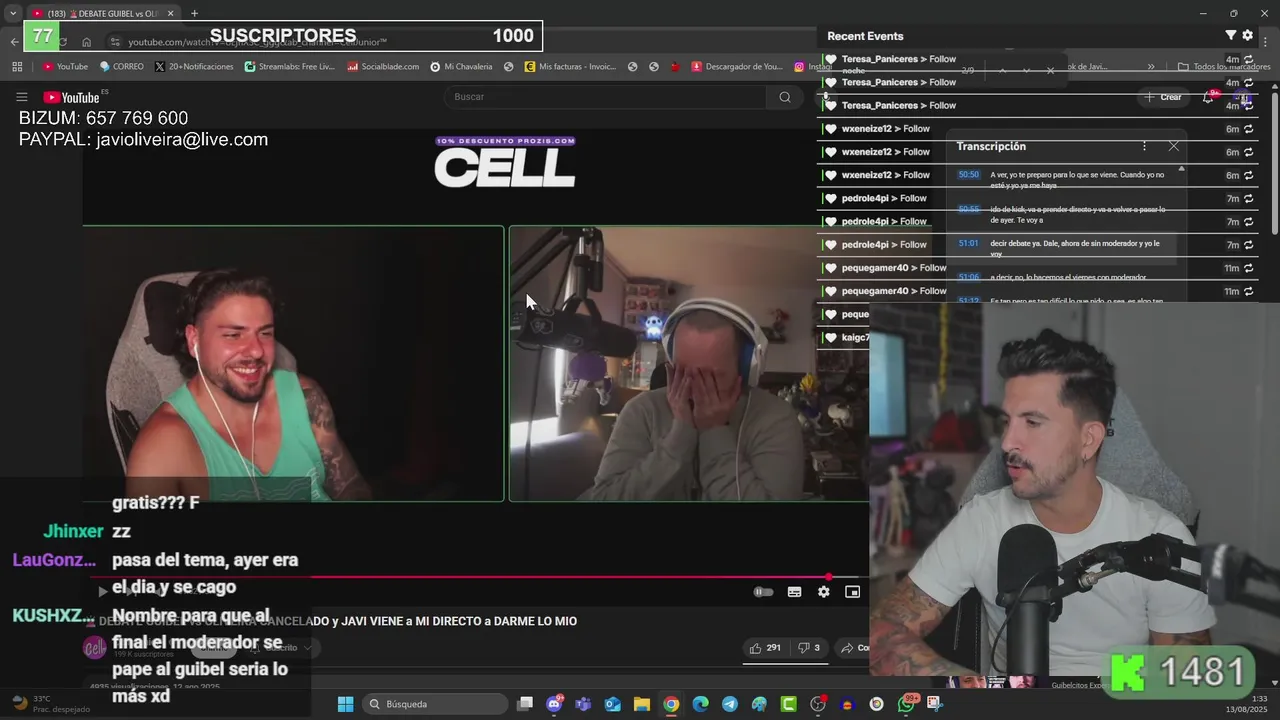Open Outlook from the taskbar

tap(612, 704)
